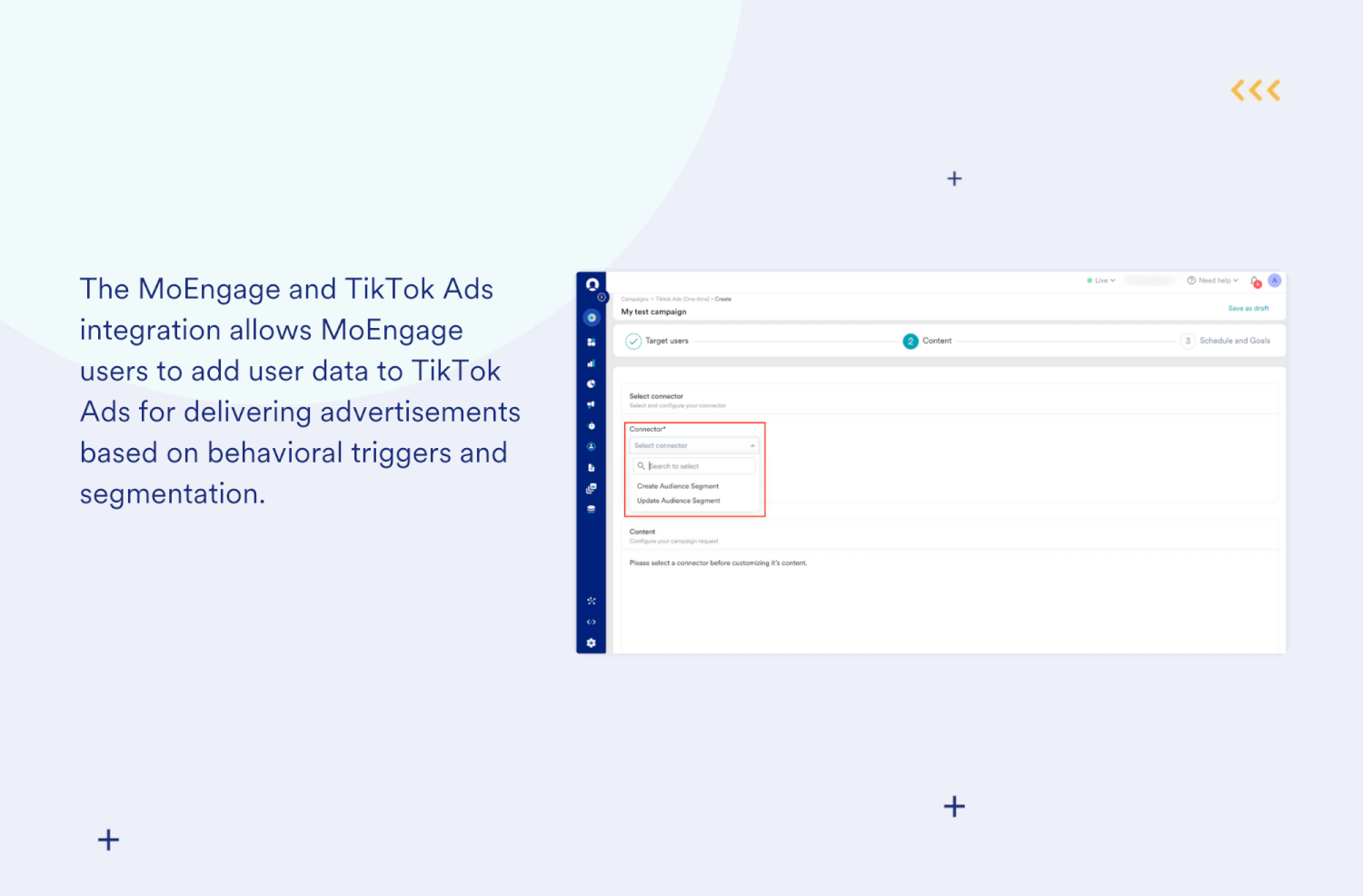
Task: Open the pie chart segment icon
Action: pyautogui.click(x=592, y=384)
